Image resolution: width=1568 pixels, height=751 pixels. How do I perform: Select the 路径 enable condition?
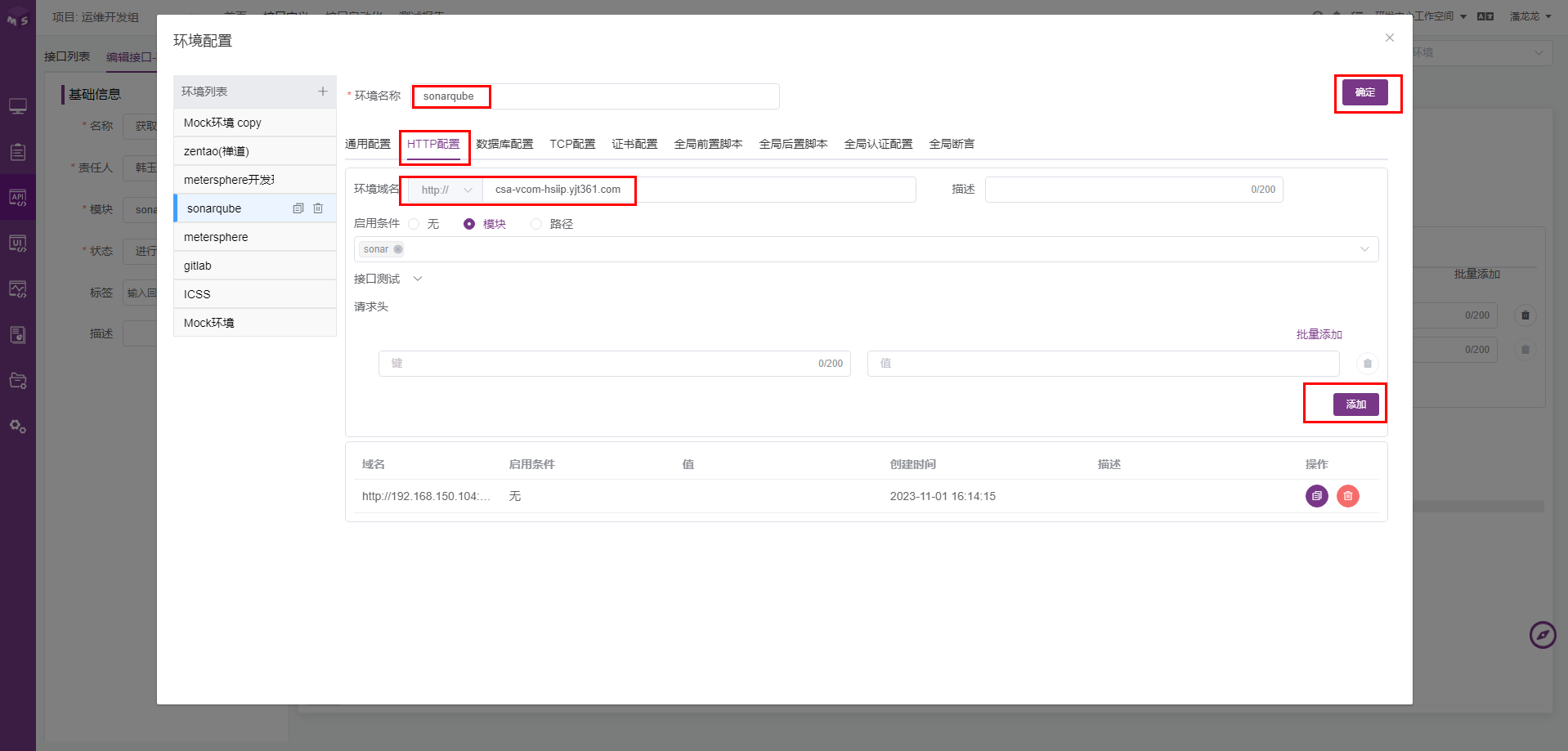(536, 224)
